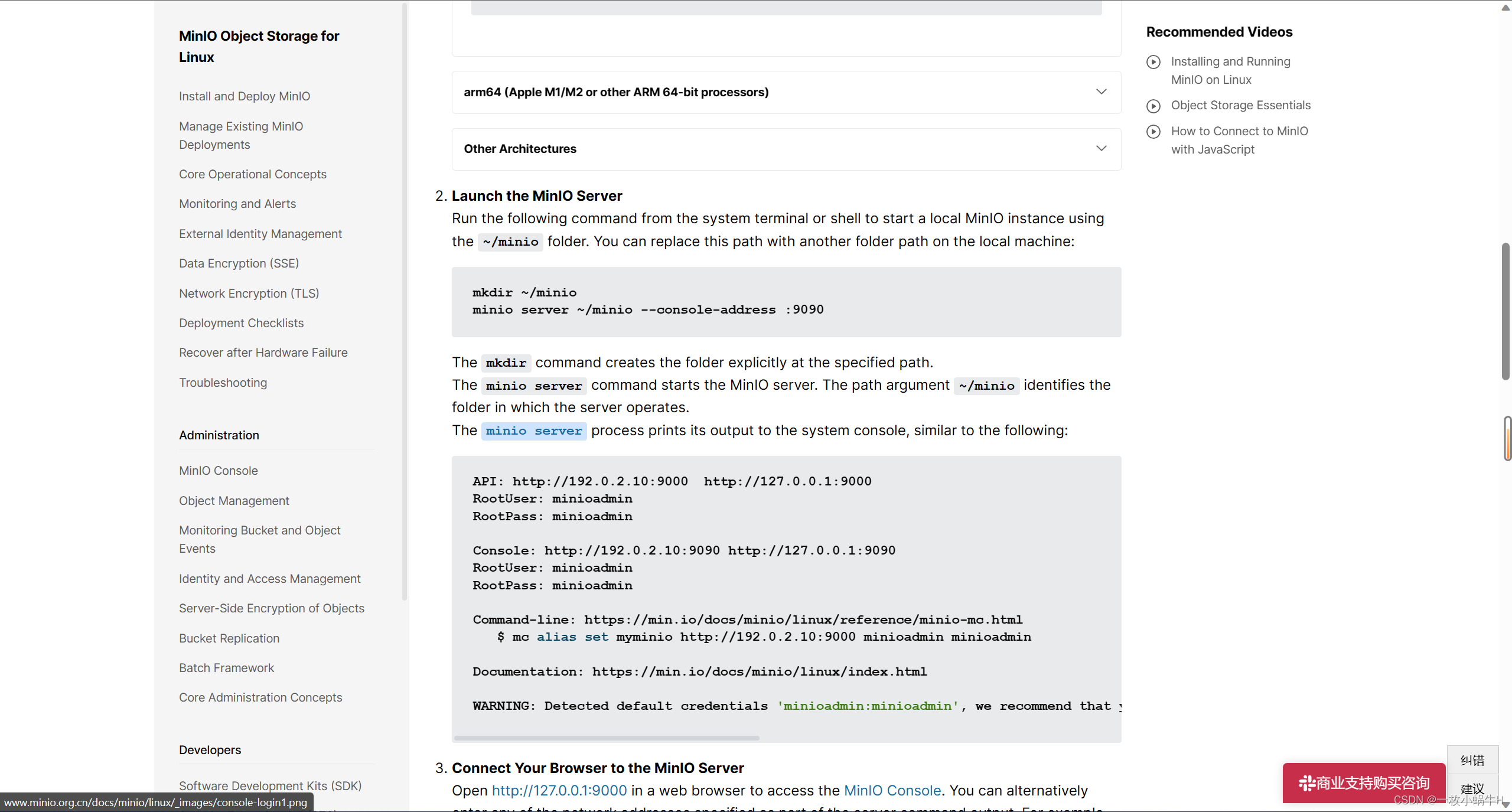Screen dimensions: 1512x812
Task: Open Install and Deploy MinIO page
Action: click(245, 96)
